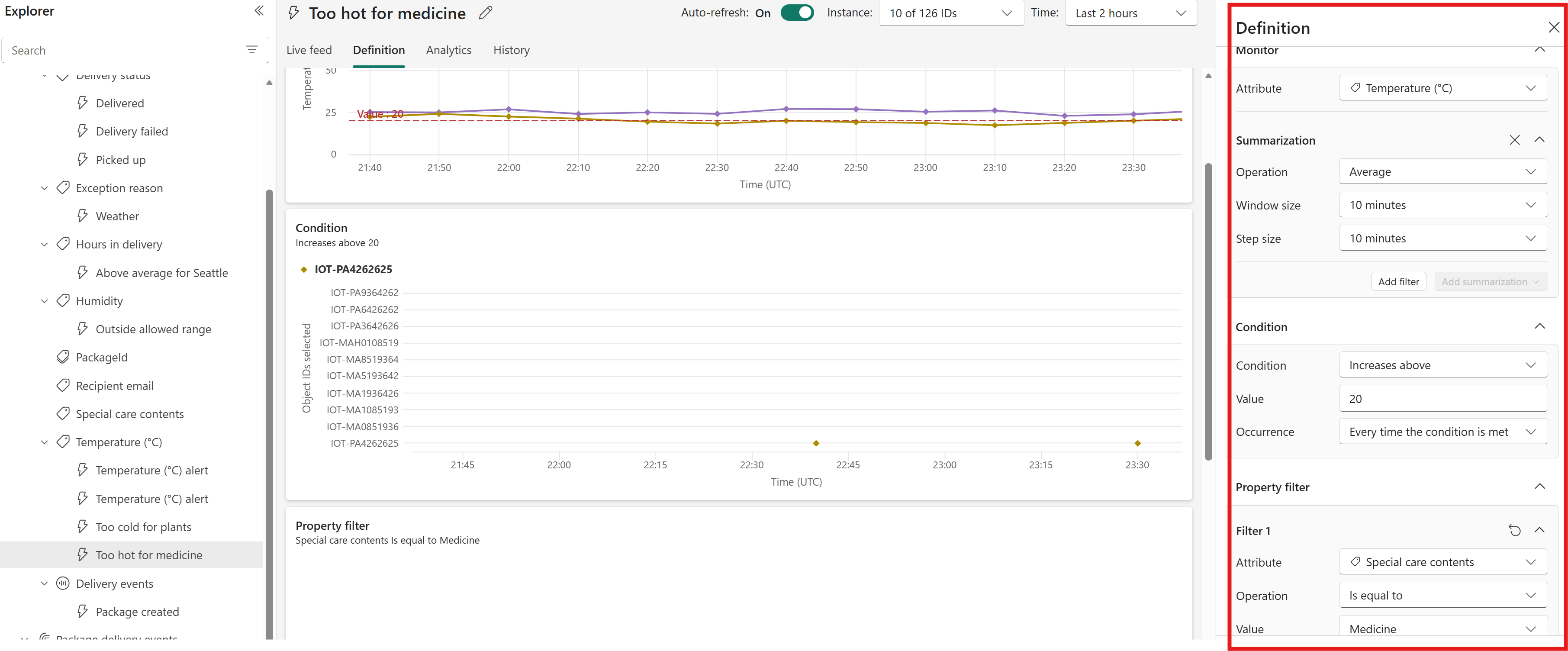This screenshot has height=651, width=1568.
Task: Collapse the Explorer pane with double chevron
Action: [259, 10]
